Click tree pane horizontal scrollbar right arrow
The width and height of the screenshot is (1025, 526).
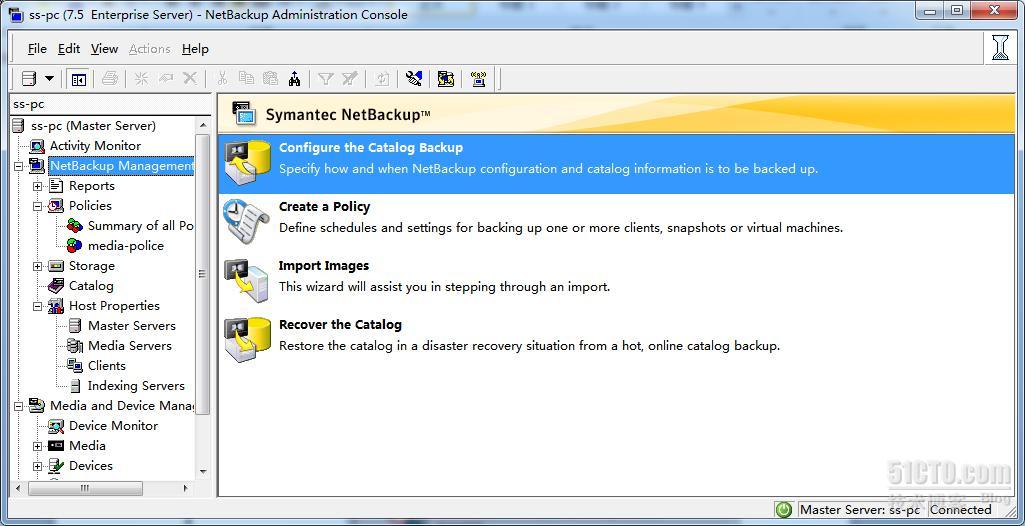coord(185,488)
